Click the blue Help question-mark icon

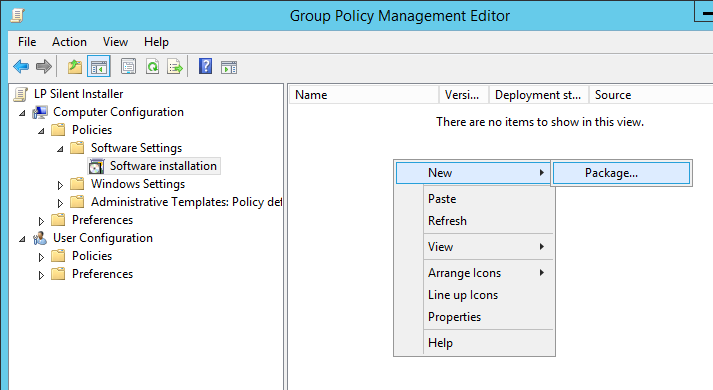(x=205, y=66)
